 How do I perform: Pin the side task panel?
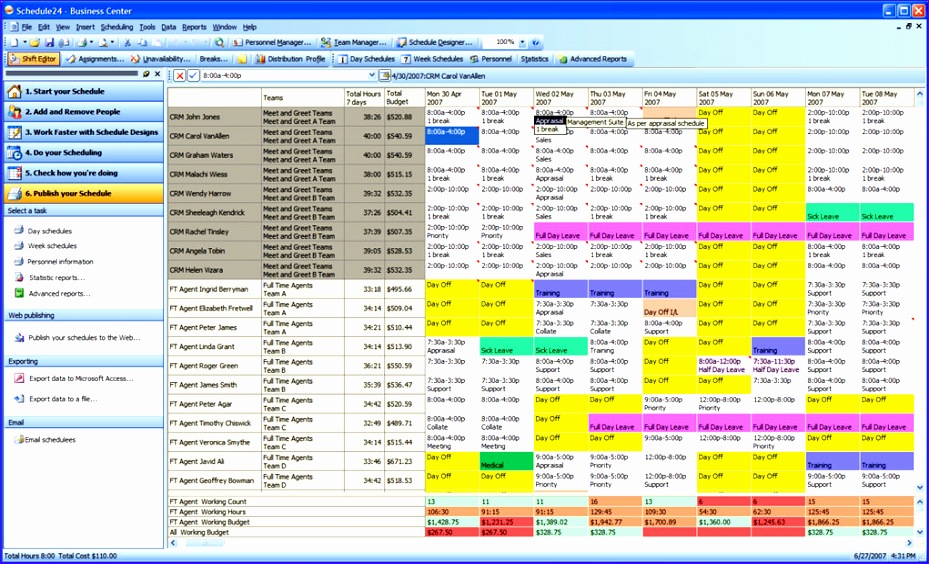pyautogui.click(x=146, y=74)
